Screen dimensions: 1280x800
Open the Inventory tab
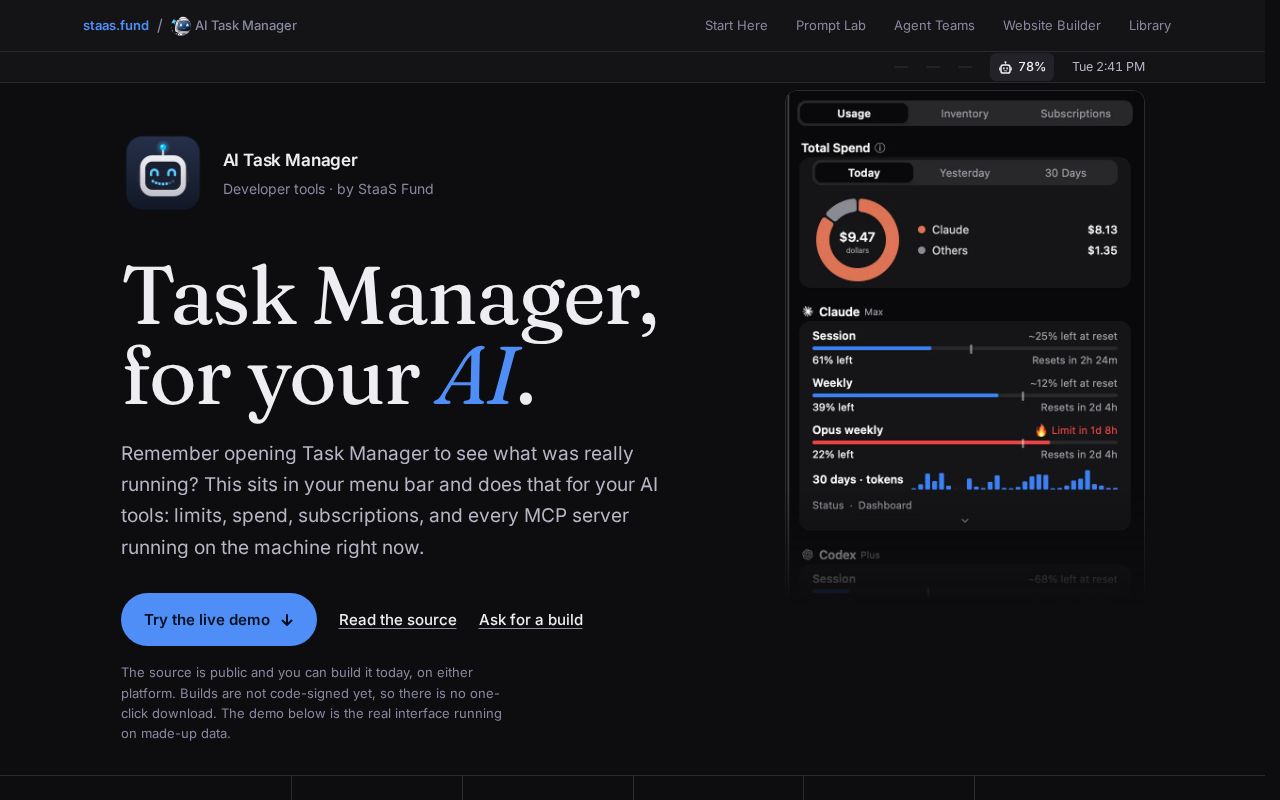[x=965, y=114]
